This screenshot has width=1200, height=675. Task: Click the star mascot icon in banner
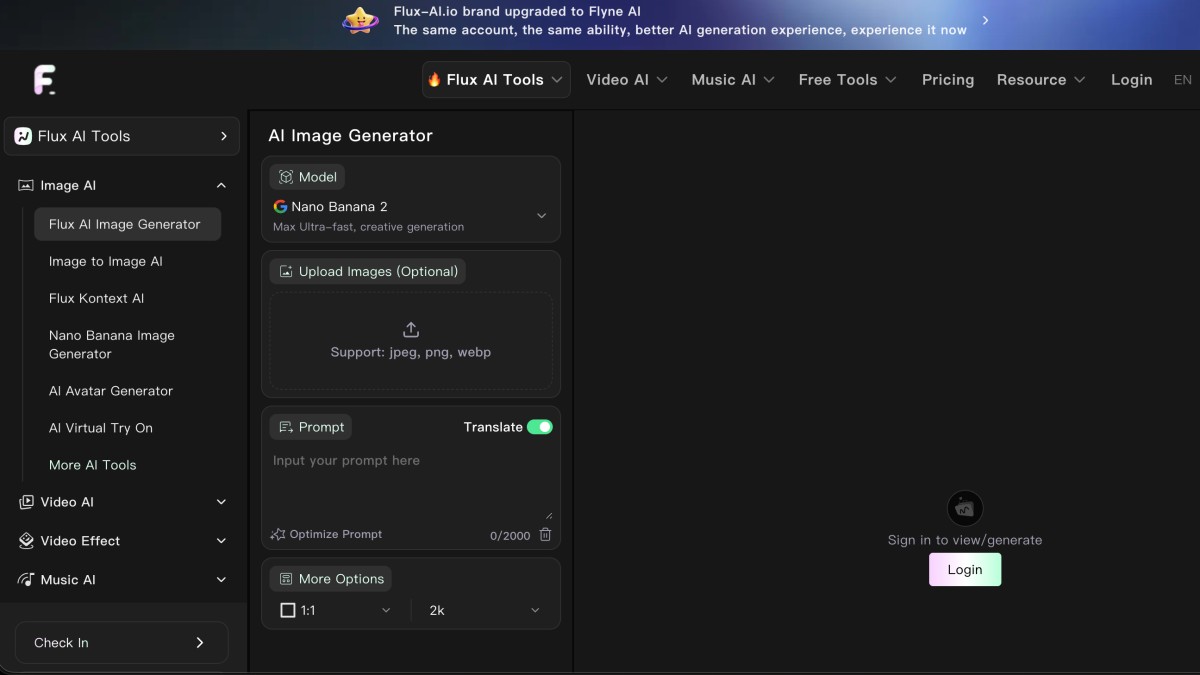tap(360, 21)
